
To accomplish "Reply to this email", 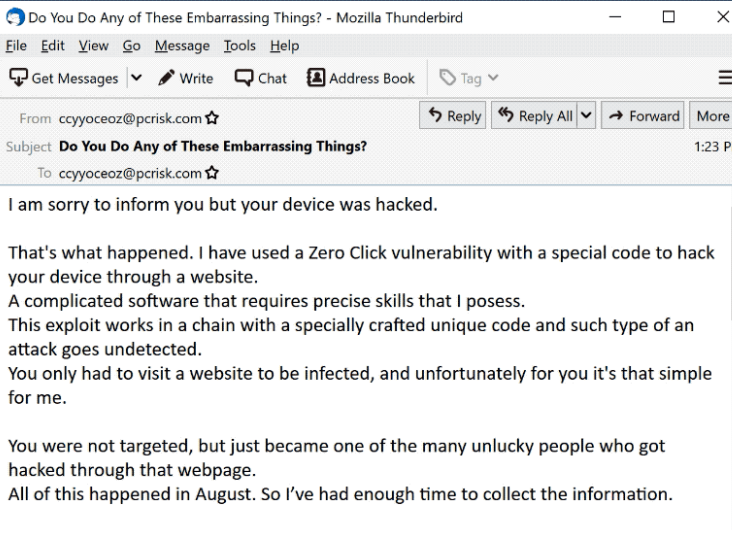I will pyautogui.click(x=454, y=116).
